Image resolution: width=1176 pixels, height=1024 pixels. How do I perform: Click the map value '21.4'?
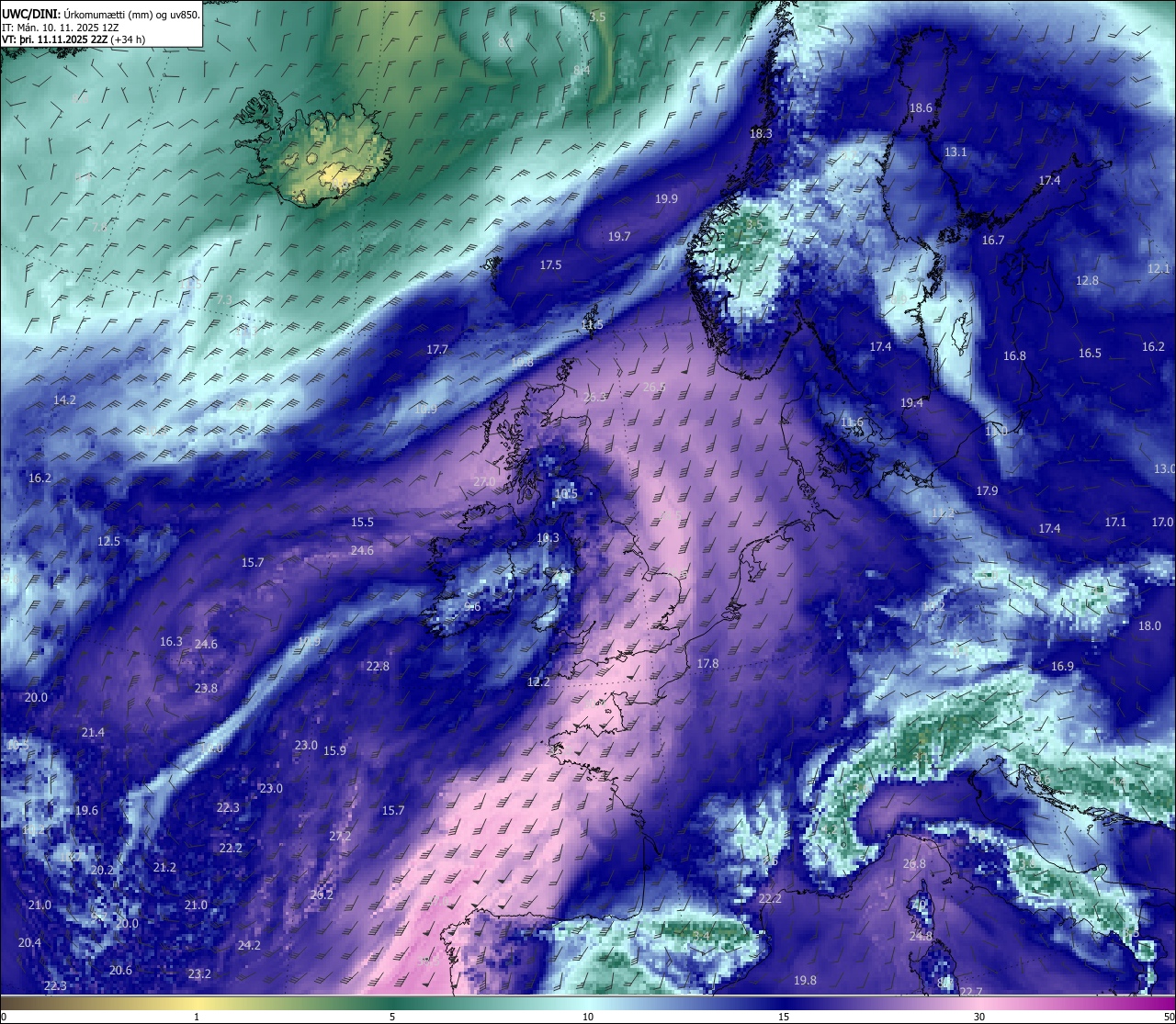[x=93, y=732]
